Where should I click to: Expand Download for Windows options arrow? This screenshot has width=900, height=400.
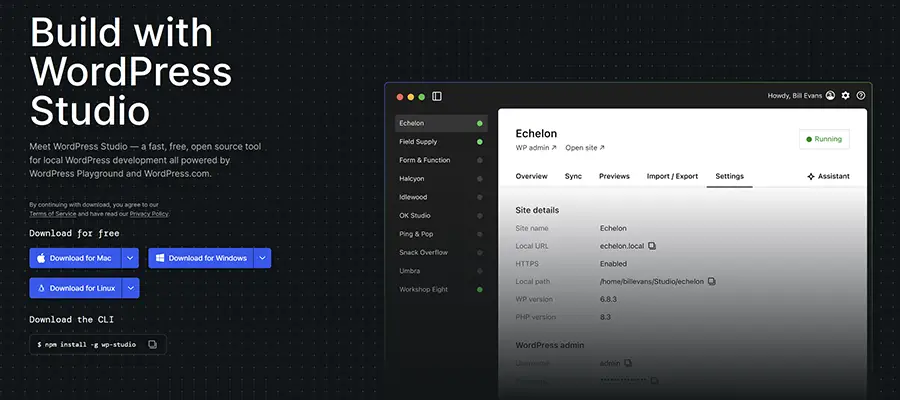[x=262, y=258]
